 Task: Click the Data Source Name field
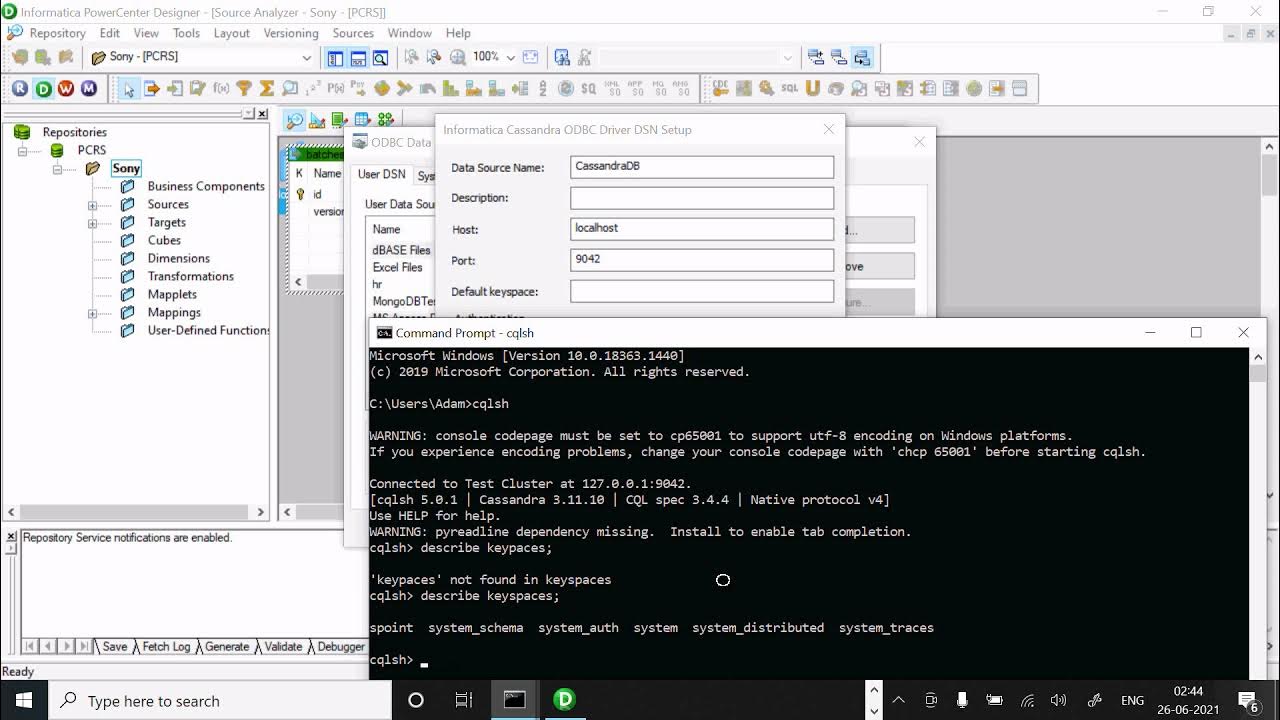702,167
